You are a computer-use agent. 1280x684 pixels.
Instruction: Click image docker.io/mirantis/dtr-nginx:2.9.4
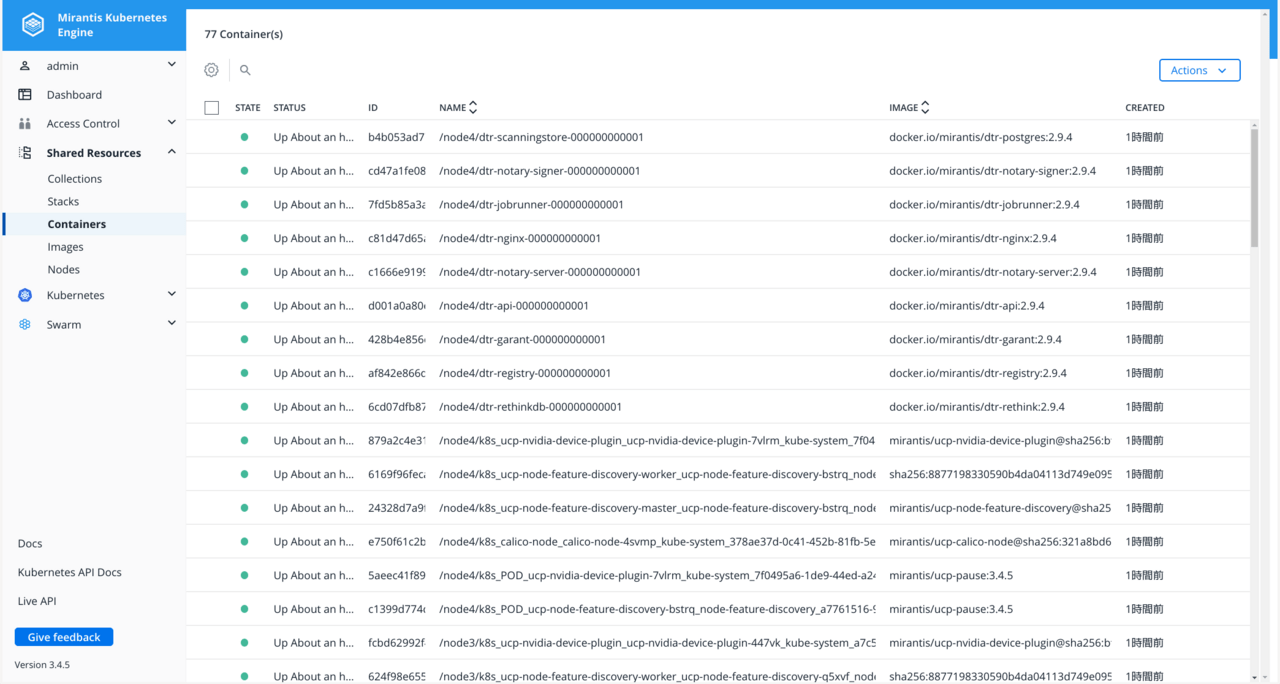point(973,238)
